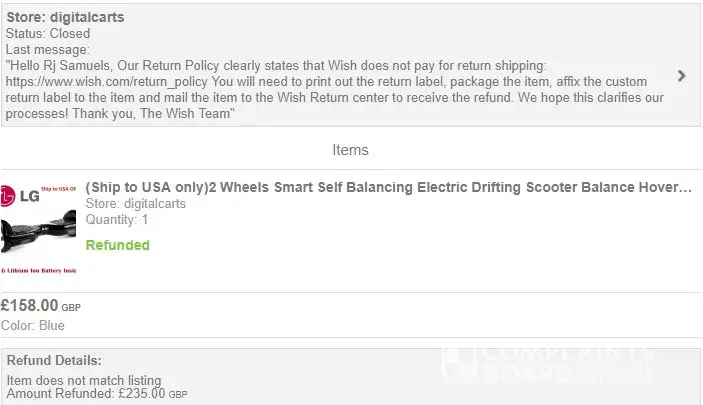Image resolution: width=703 pixels, height=405 pixels.
Task: Click the "Items" section heading
Action: (350, 150)
